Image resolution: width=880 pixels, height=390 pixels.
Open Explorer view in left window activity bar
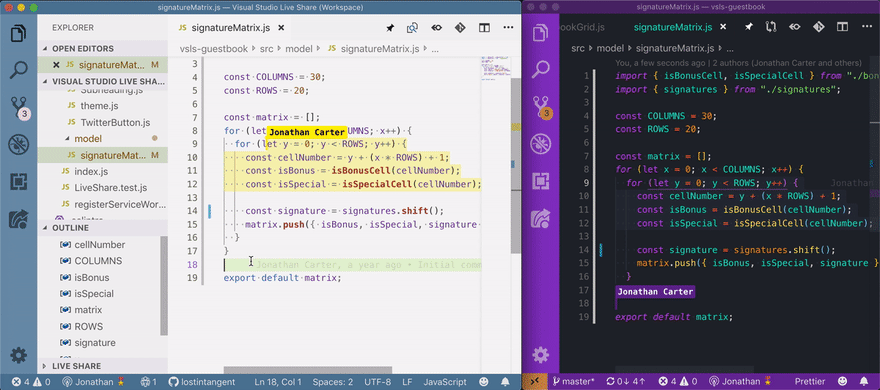(19, 33)
